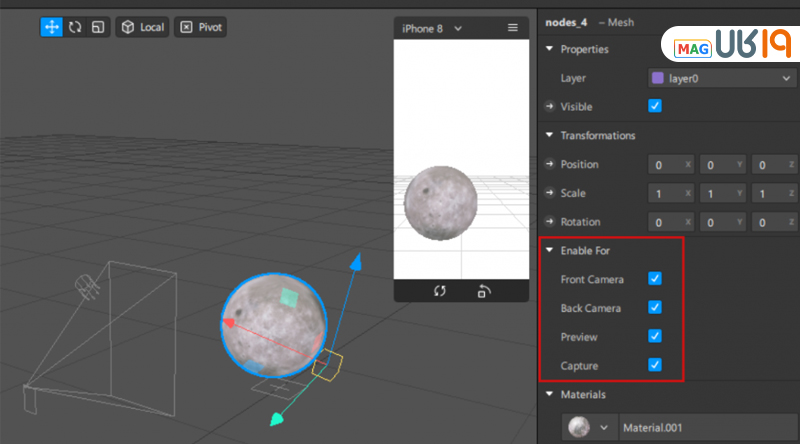Image resolution: width=800 pixels, height=444 pixels.
Task: Click the patch arrow beside Rotation
Action: click(x=549, y=222)
